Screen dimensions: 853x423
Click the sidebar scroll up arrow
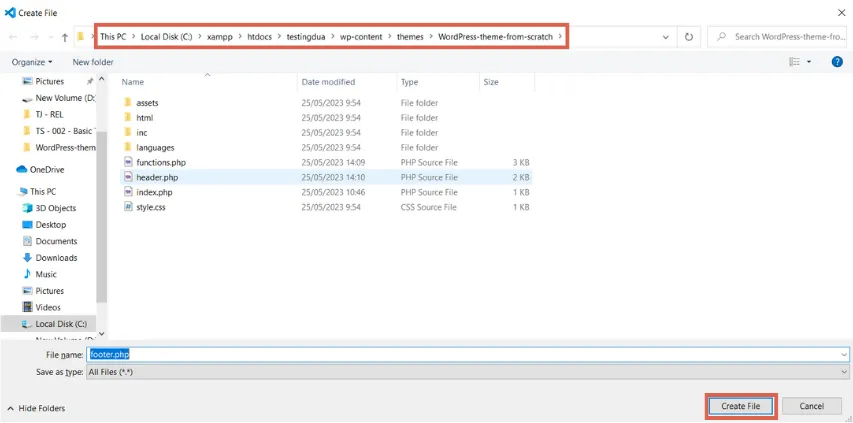(101, 79)
